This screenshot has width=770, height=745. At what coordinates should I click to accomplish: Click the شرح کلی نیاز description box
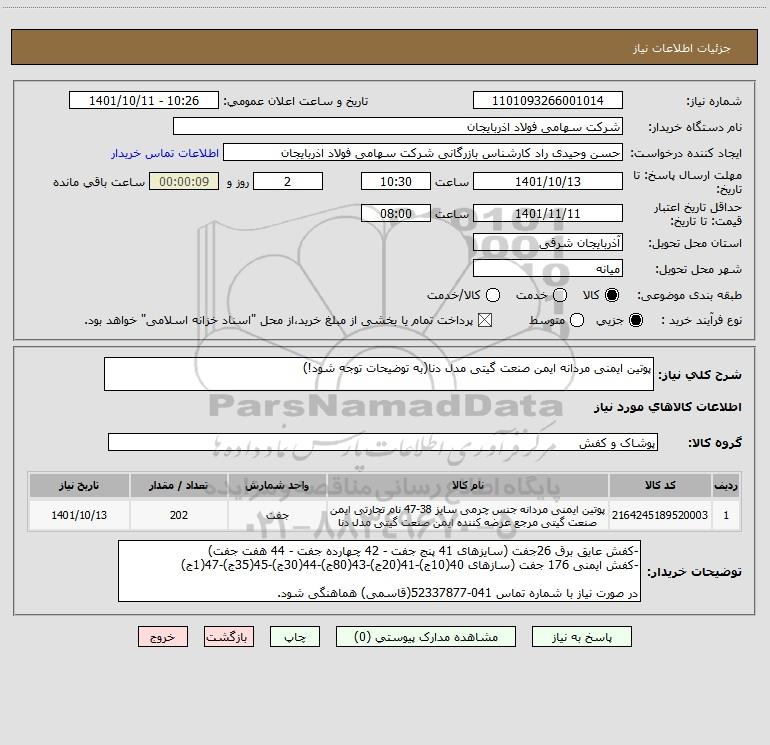pyautogui.click(x=379, y=374)
